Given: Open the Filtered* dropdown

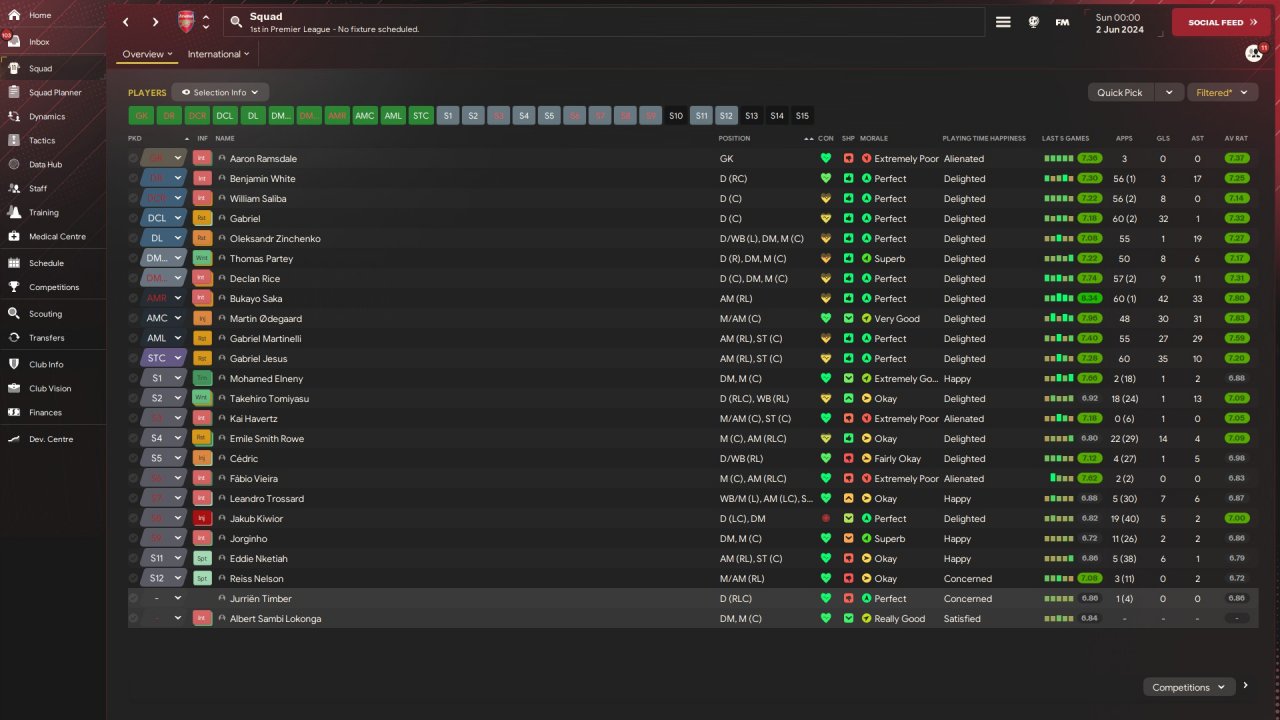Looking at the screenshot, I should point(1222,92).
